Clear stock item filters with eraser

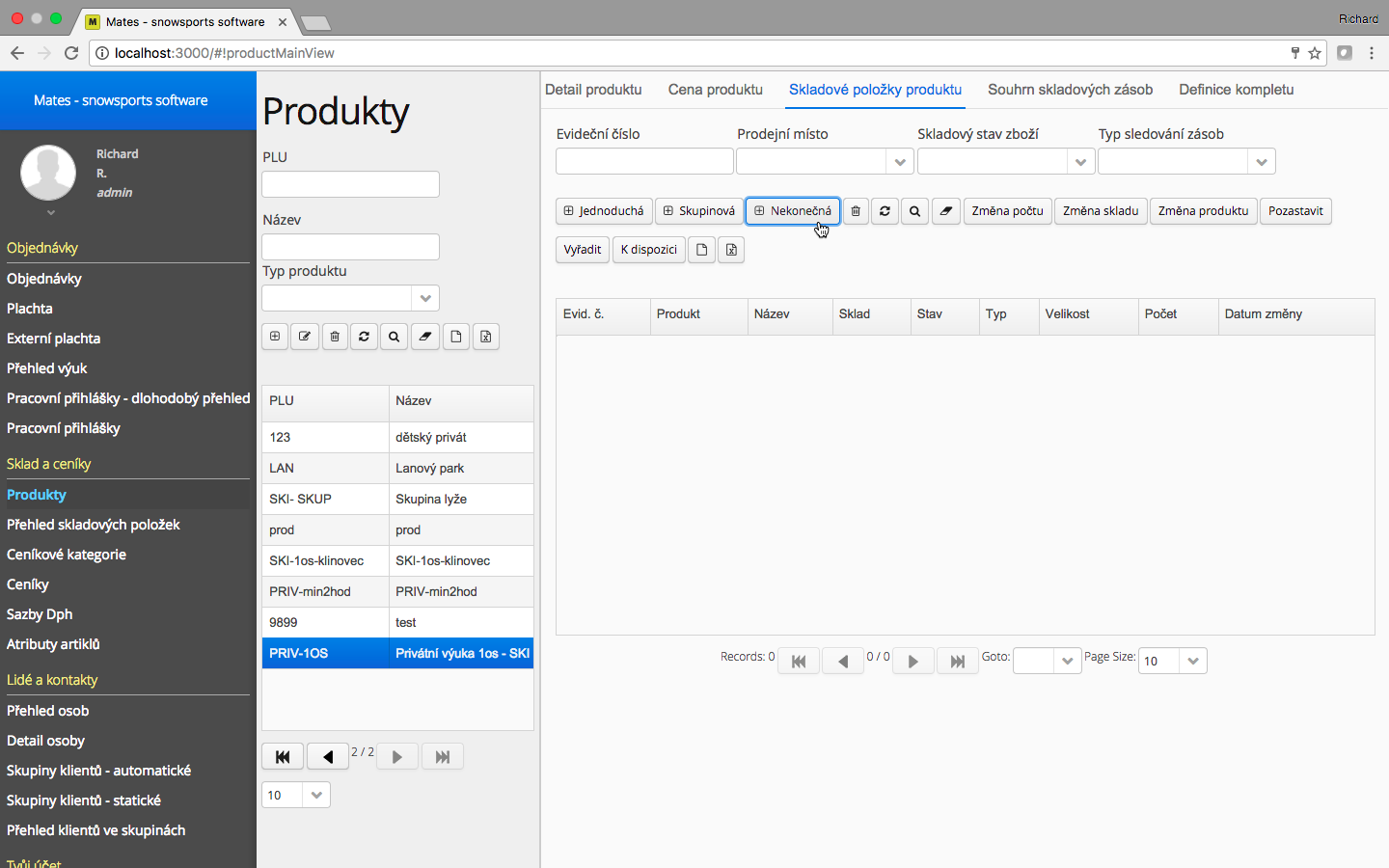(x=946, y=211)
